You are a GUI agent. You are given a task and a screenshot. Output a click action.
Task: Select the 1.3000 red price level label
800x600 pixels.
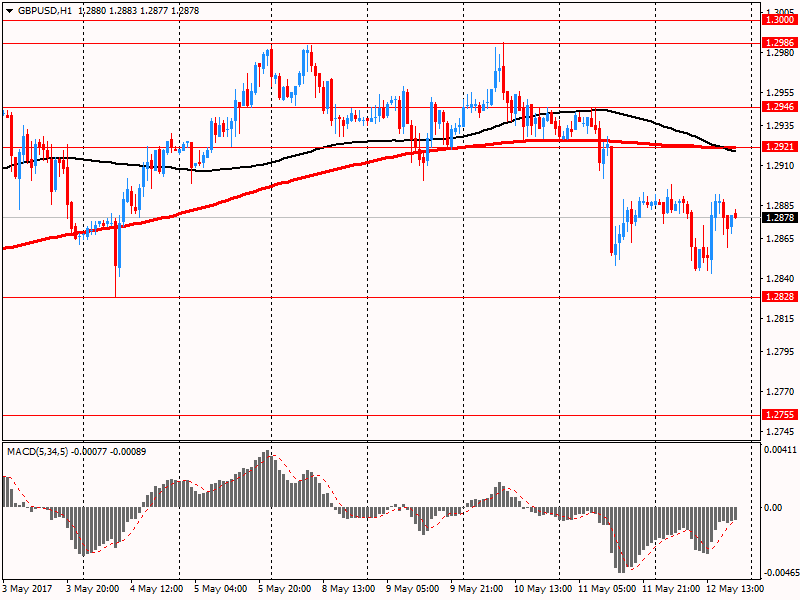[780, 20]
